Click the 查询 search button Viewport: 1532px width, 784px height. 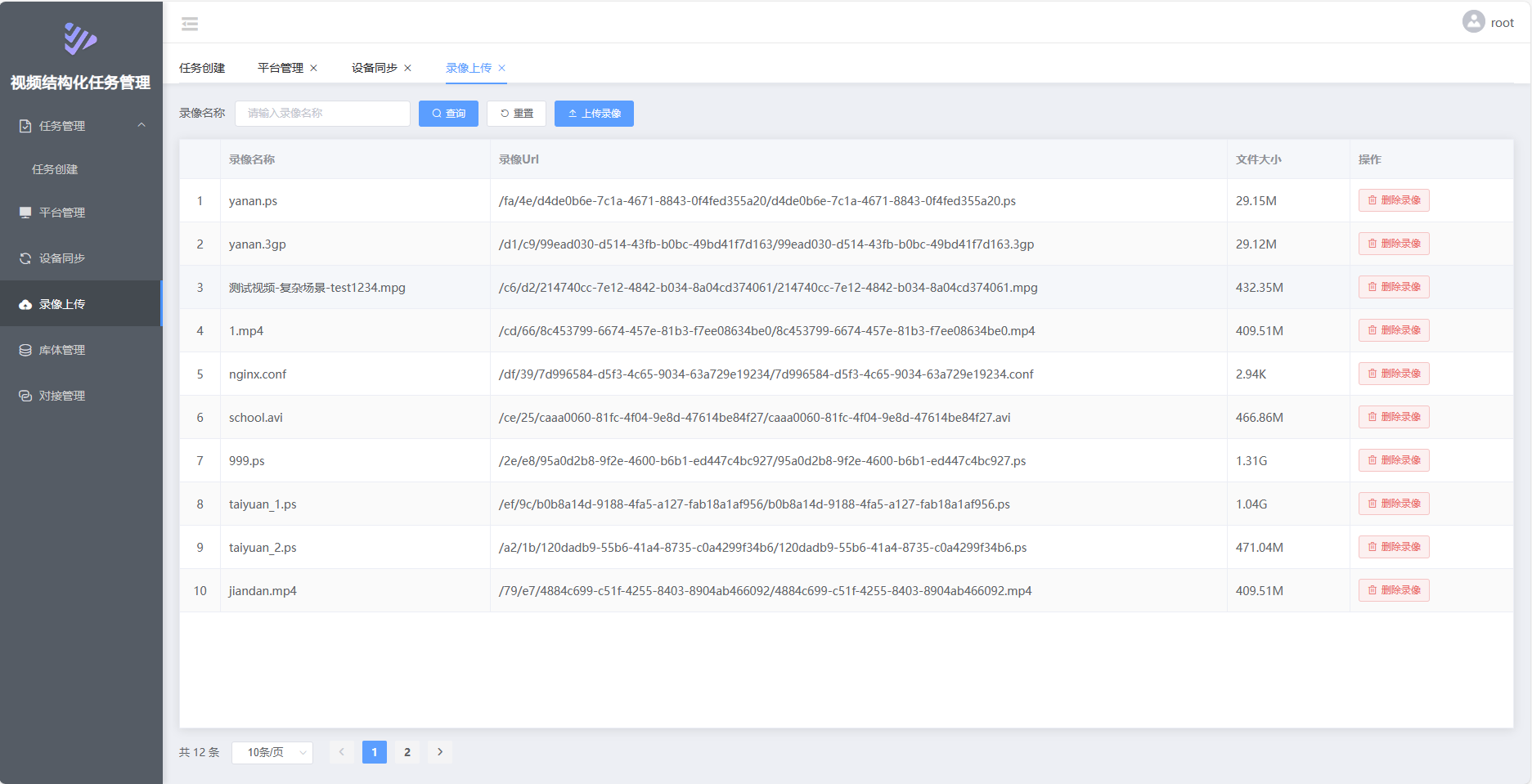point(448,114)
